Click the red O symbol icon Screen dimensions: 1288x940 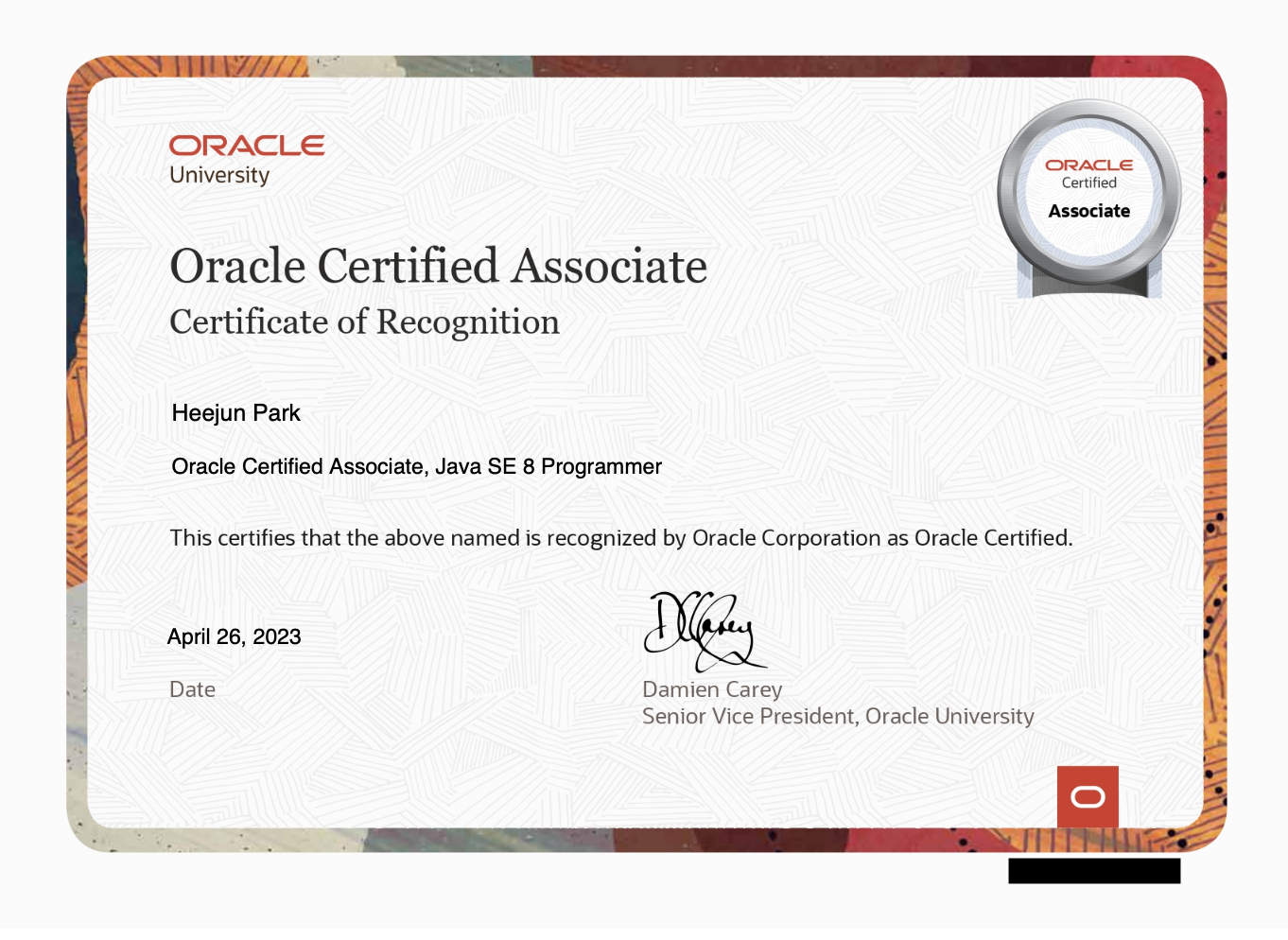1088,796
